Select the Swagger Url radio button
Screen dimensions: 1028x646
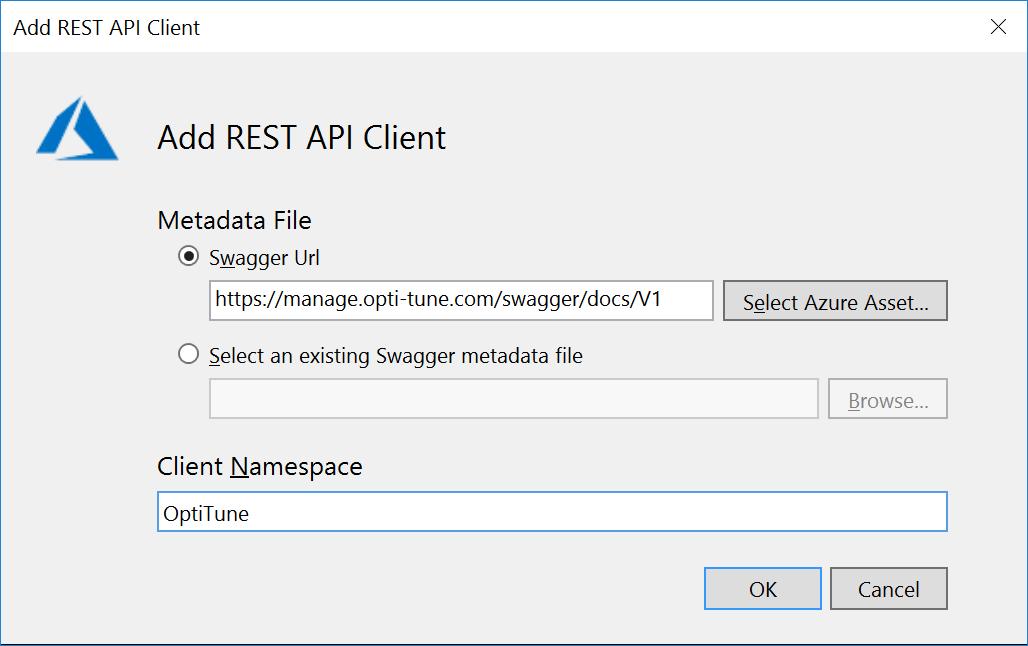pos(187,256)
